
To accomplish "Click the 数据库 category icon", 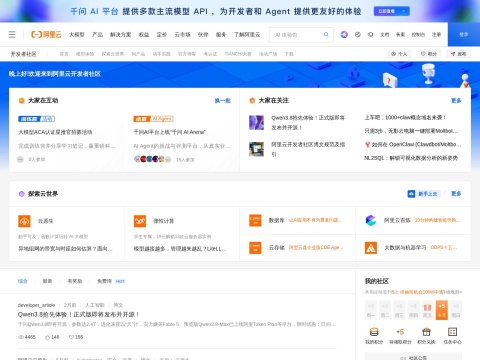I will (x=255, y=220).
